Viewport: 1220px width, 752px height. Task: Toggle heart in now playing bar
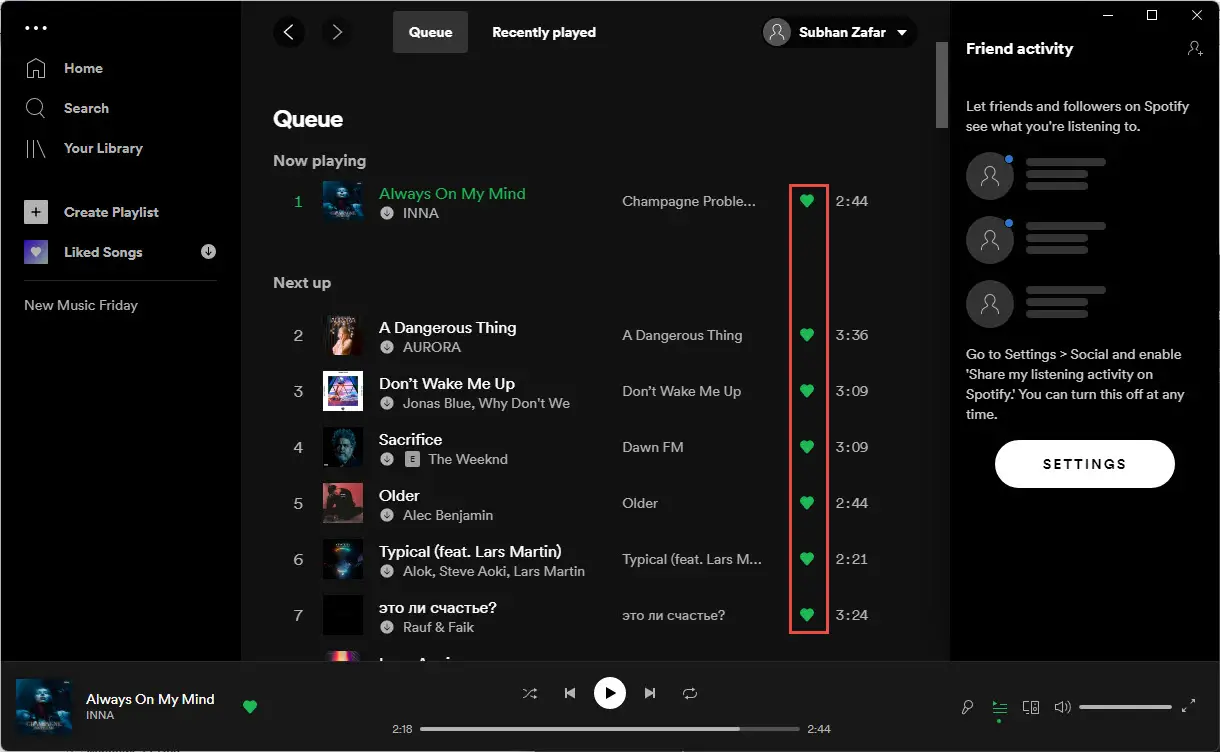[250, 707]
